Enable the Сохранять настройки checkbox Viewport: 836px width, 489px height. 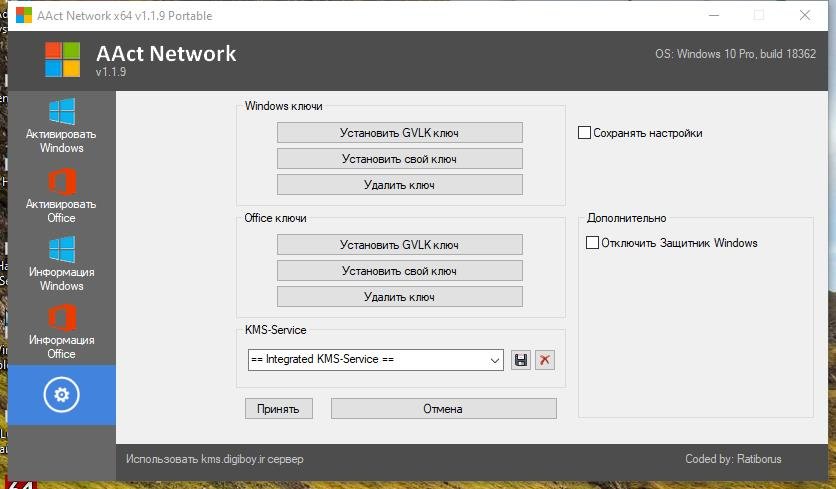tap(585, 133)
